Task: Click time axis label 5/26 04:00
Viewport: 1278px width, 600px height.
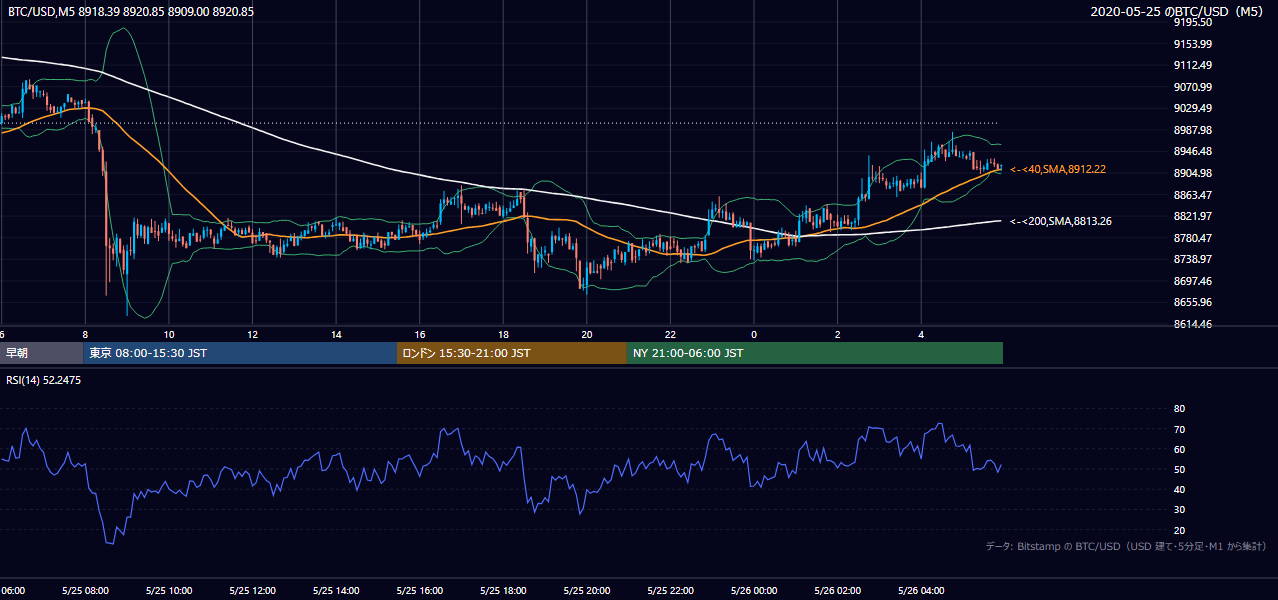Action: coord(921,591)
